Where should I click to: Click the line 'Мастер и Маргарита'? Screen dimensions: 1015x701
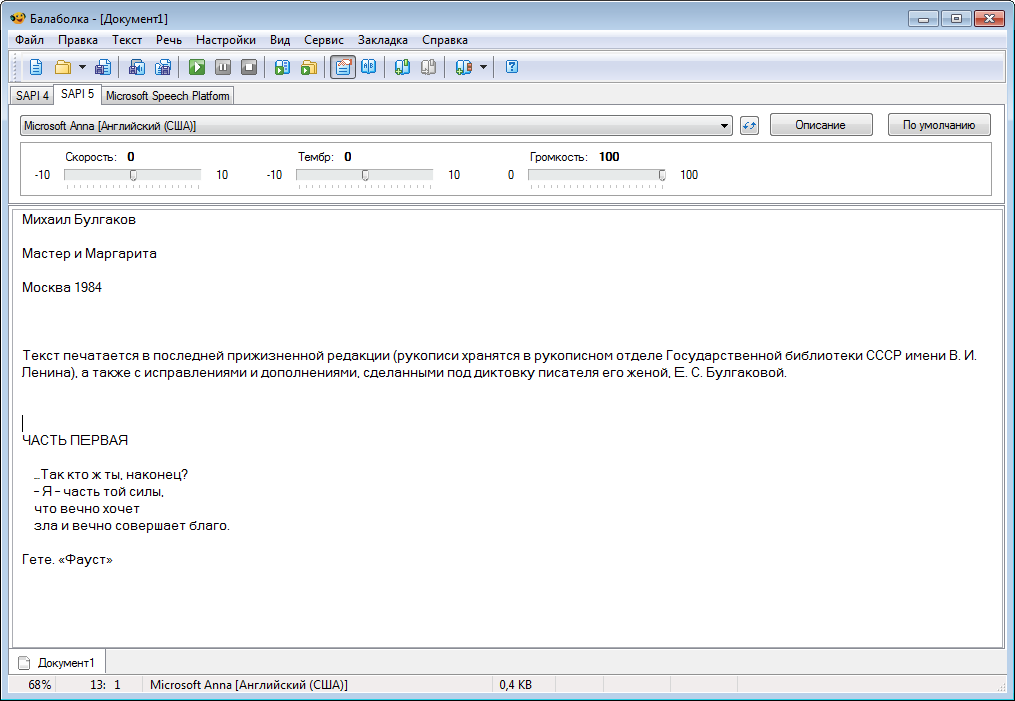(89, 254)
